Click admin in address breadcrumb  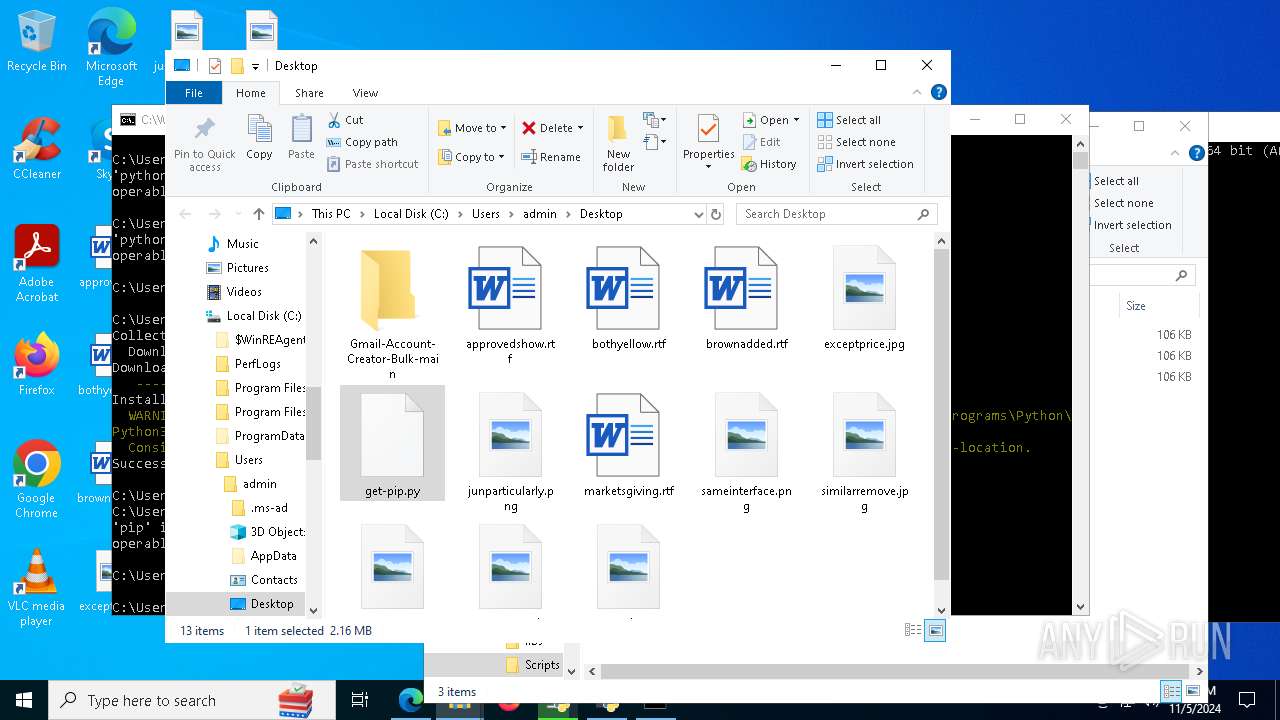click(539, 214)
